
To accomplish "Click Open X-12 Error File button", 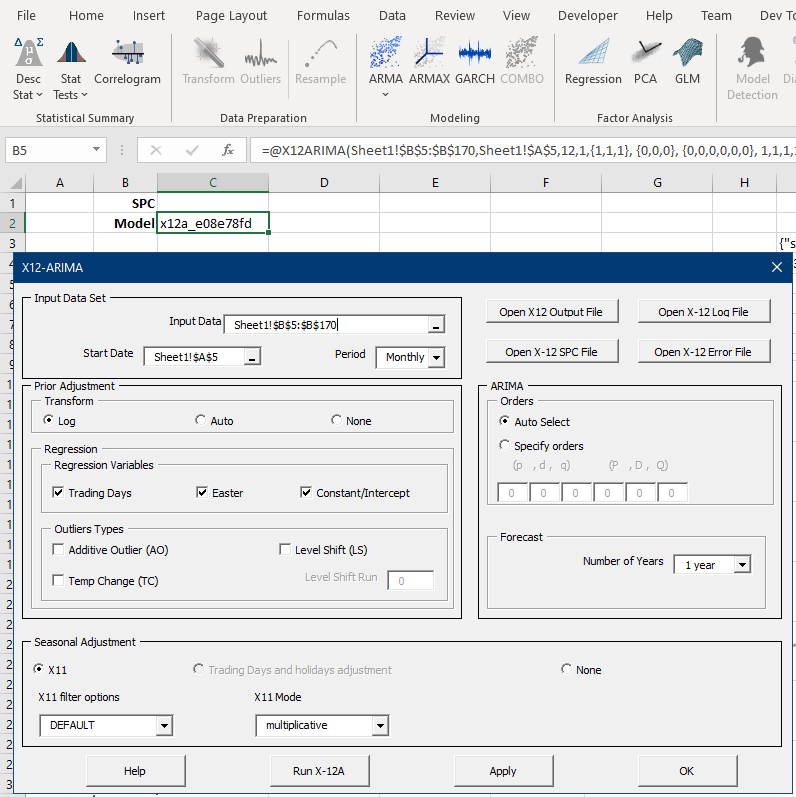I will tap(703, 351).
